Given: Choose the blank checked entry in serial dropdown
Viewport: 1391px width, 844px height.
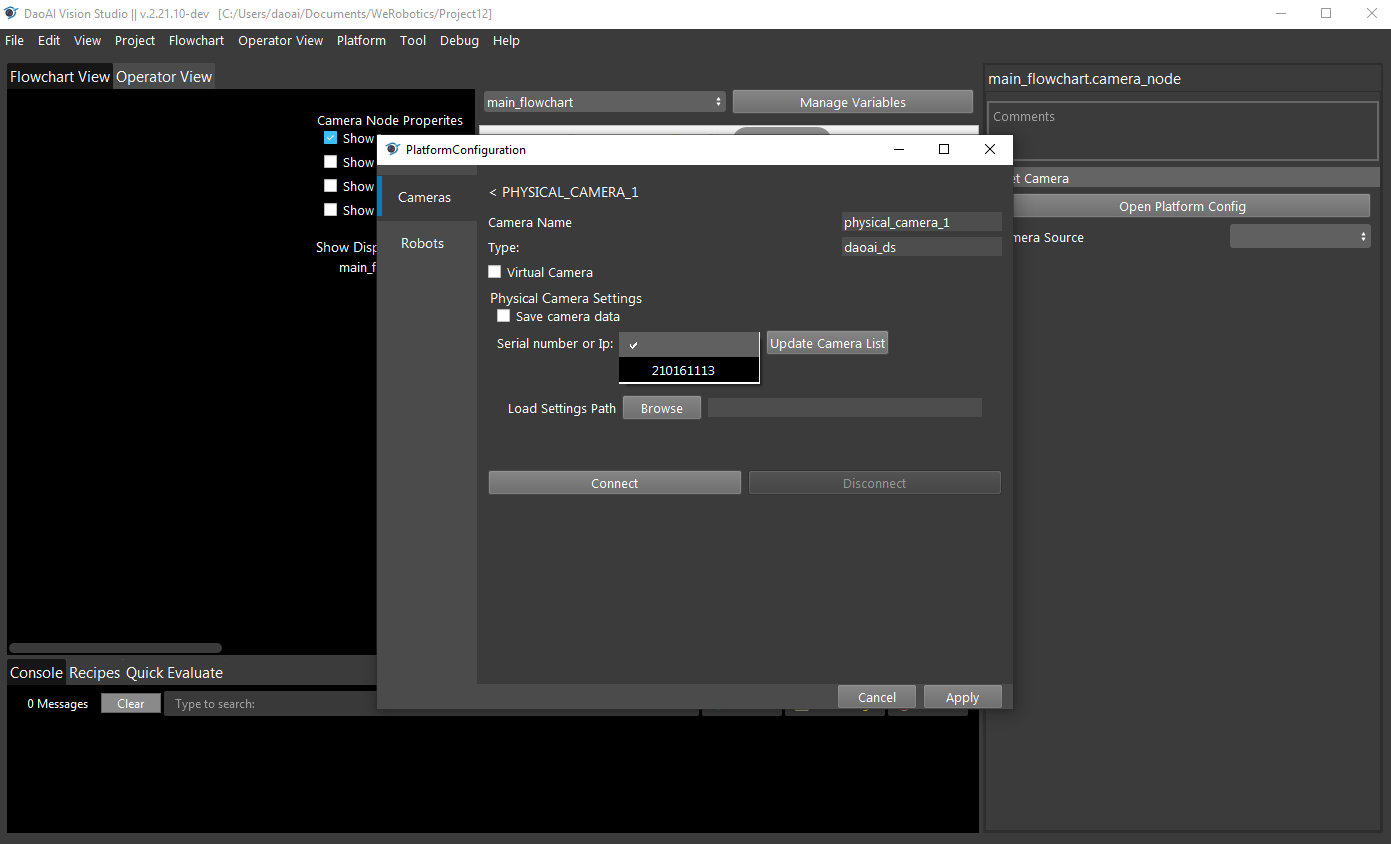Looking at the screenshot, I should tap(689, 344).
